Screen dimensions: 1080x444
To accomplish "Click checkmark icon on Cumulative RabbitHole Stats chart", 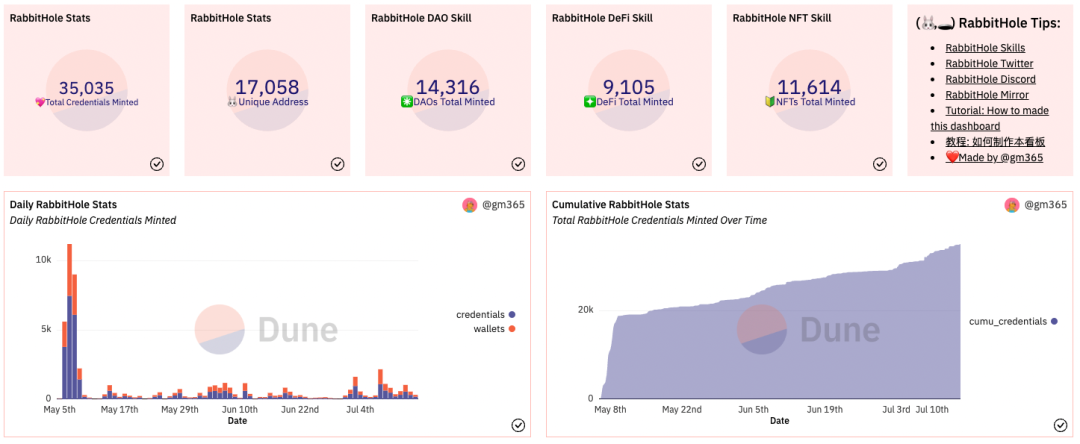I will [1061, 425].
